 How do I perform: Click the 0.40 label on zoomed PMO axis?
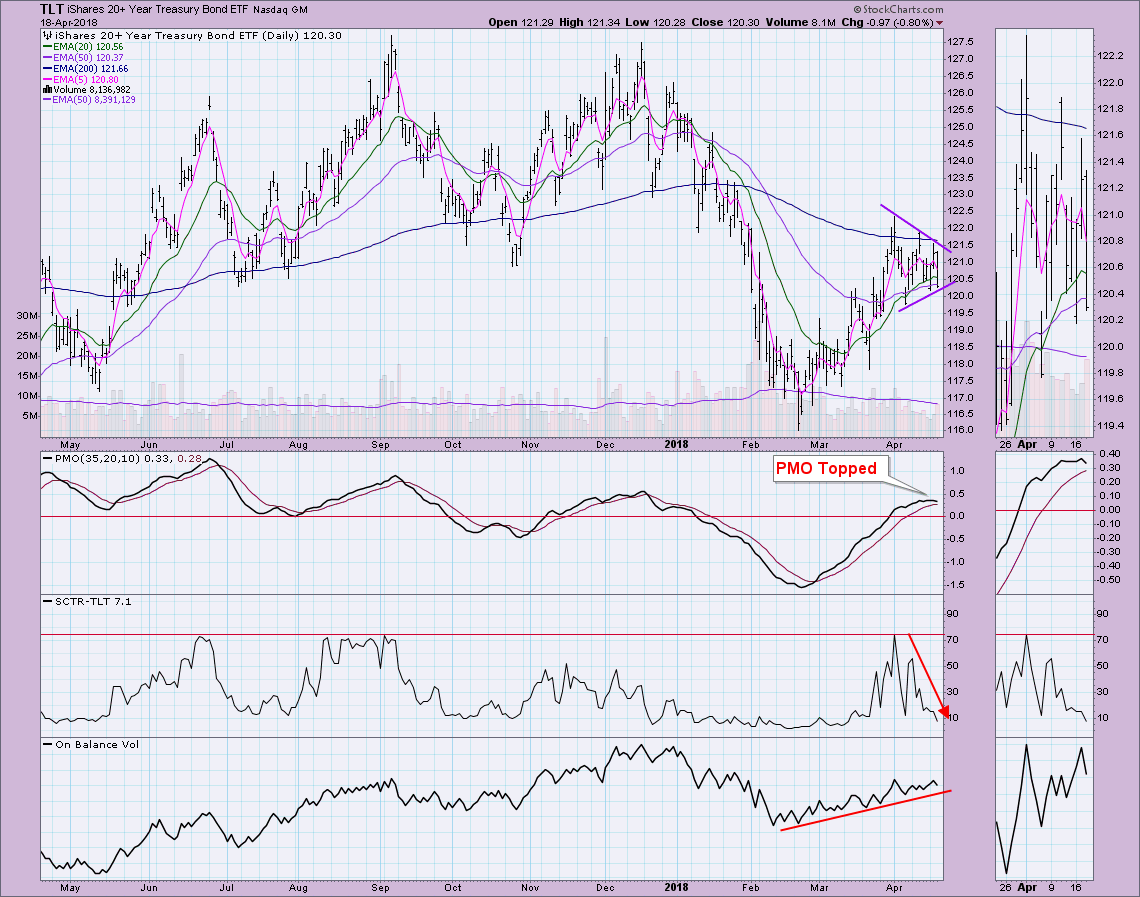[1109, 454]
